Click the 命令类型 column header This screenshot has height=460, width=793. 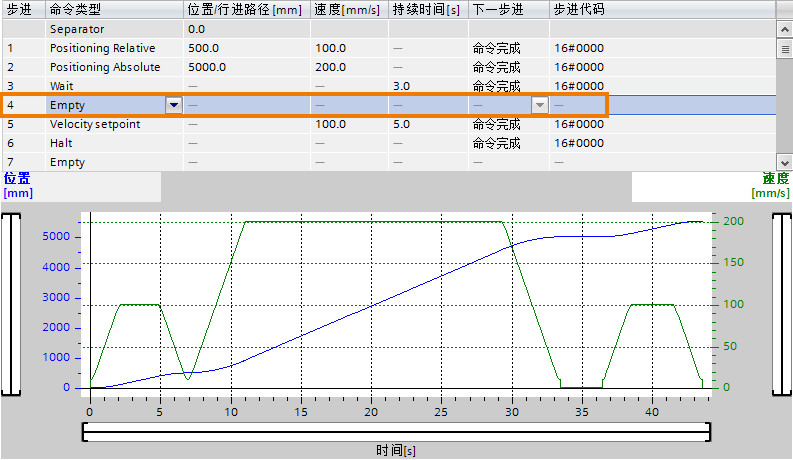point(75,10)
